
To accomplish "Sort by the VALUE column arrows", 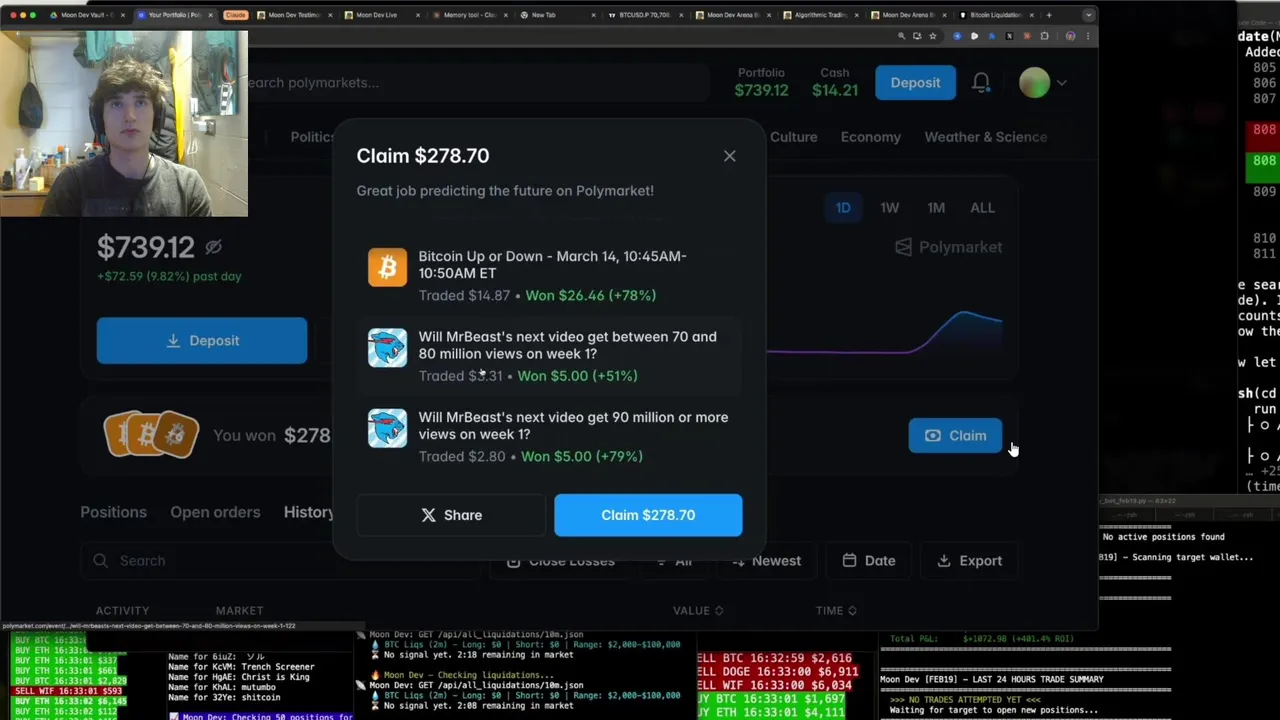I will (x=719, y=611).
